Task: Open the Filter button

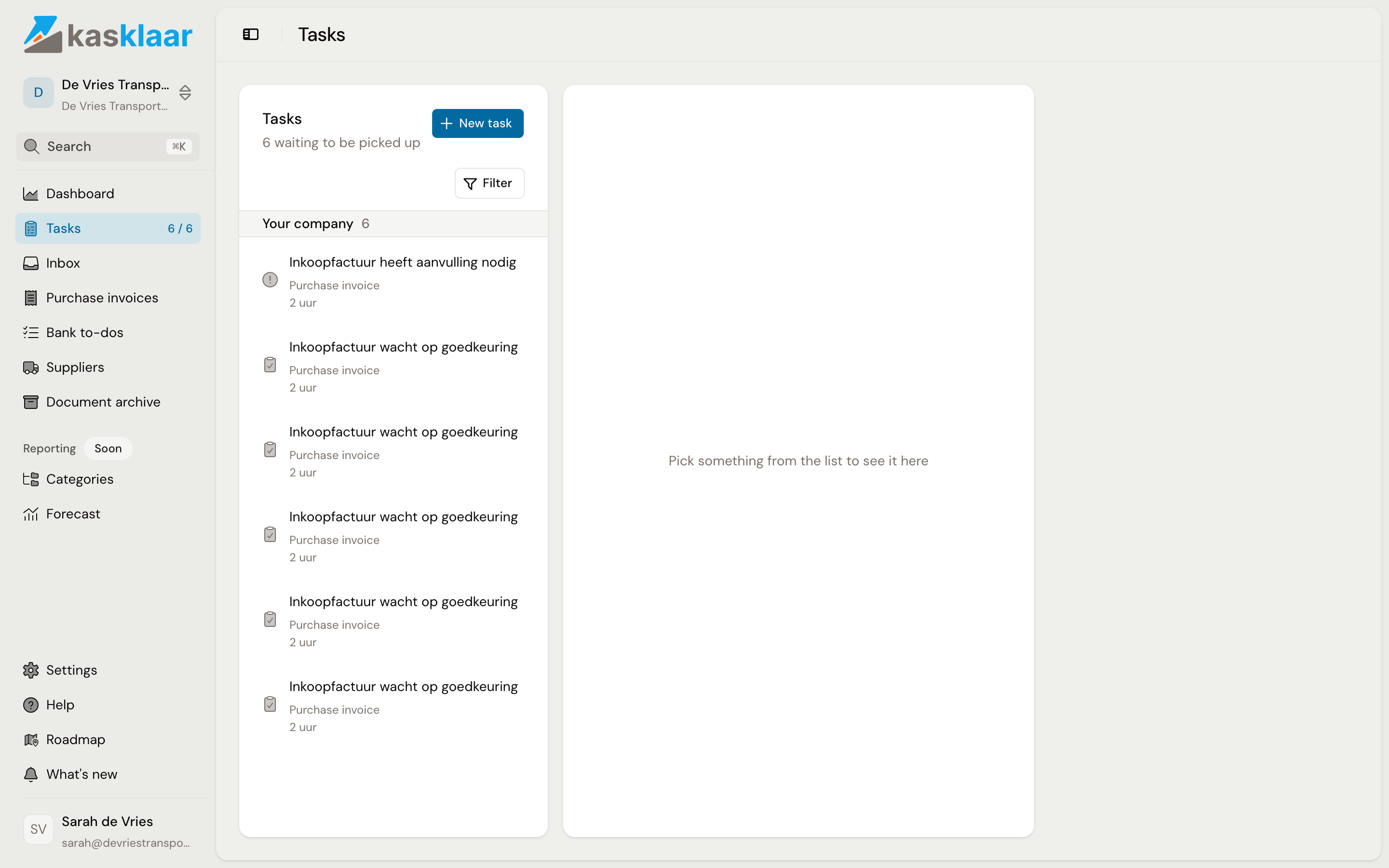Action: [x=489, y=183]
